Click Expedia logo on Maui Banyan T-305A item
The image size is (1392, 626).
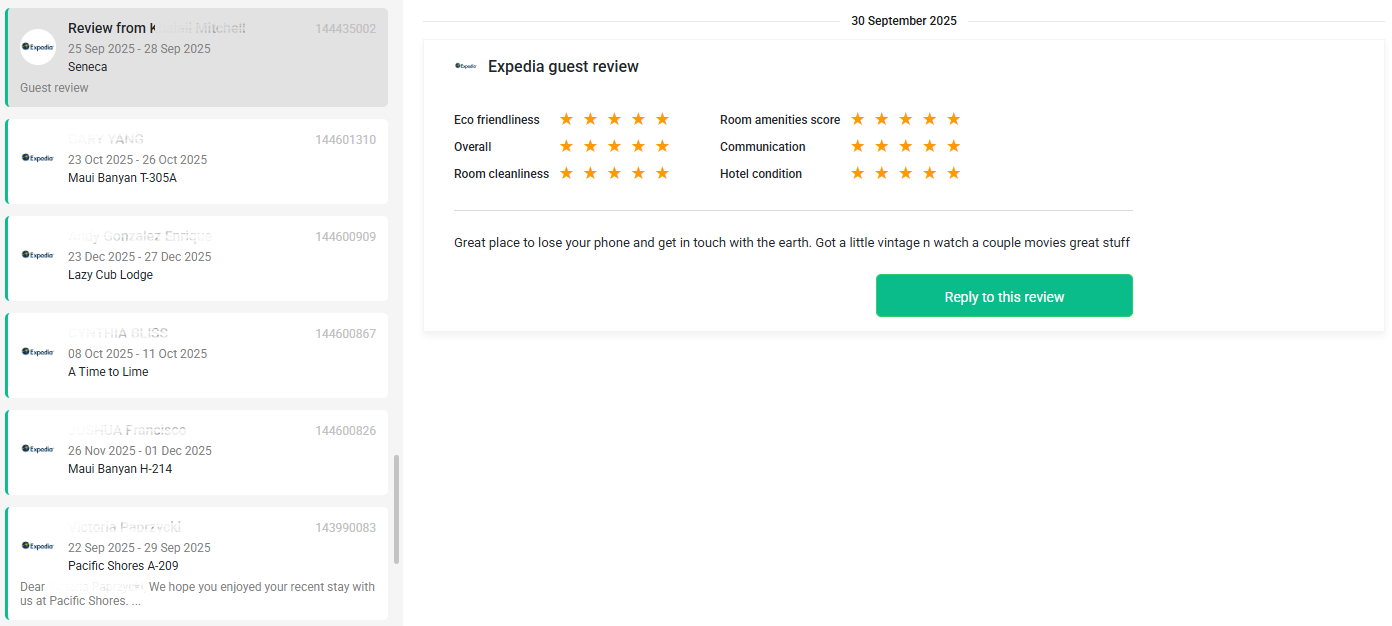pos(38,158)
